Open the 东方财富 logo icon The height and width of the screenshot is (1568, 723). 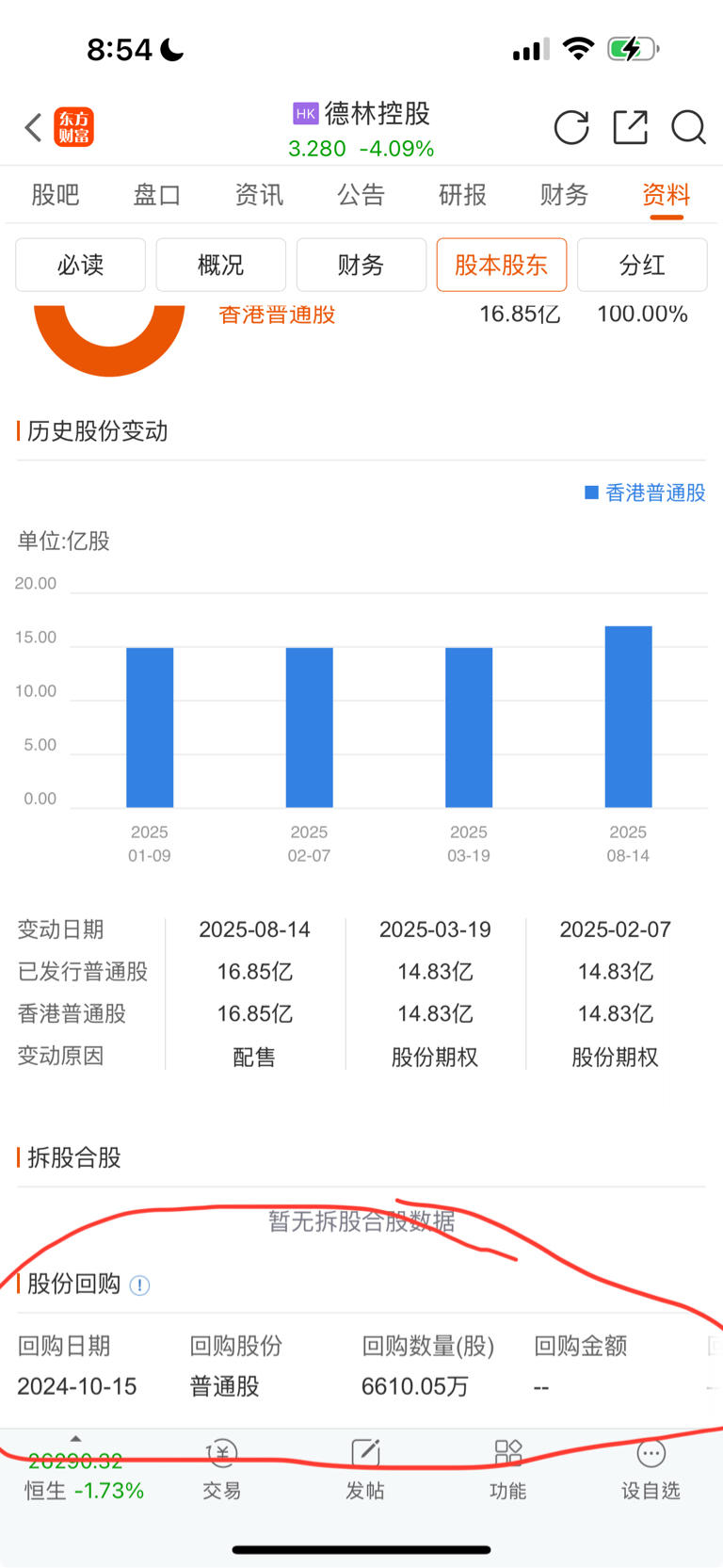point(73,127)
